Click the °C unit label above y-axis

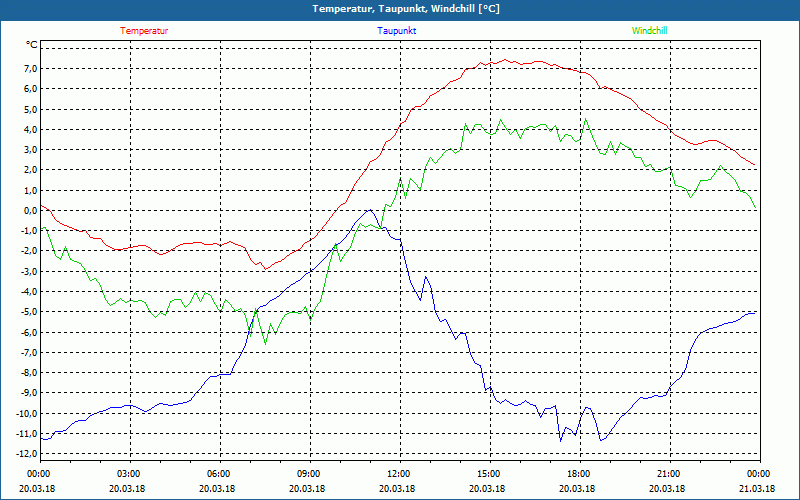click(x=31, y=45)
